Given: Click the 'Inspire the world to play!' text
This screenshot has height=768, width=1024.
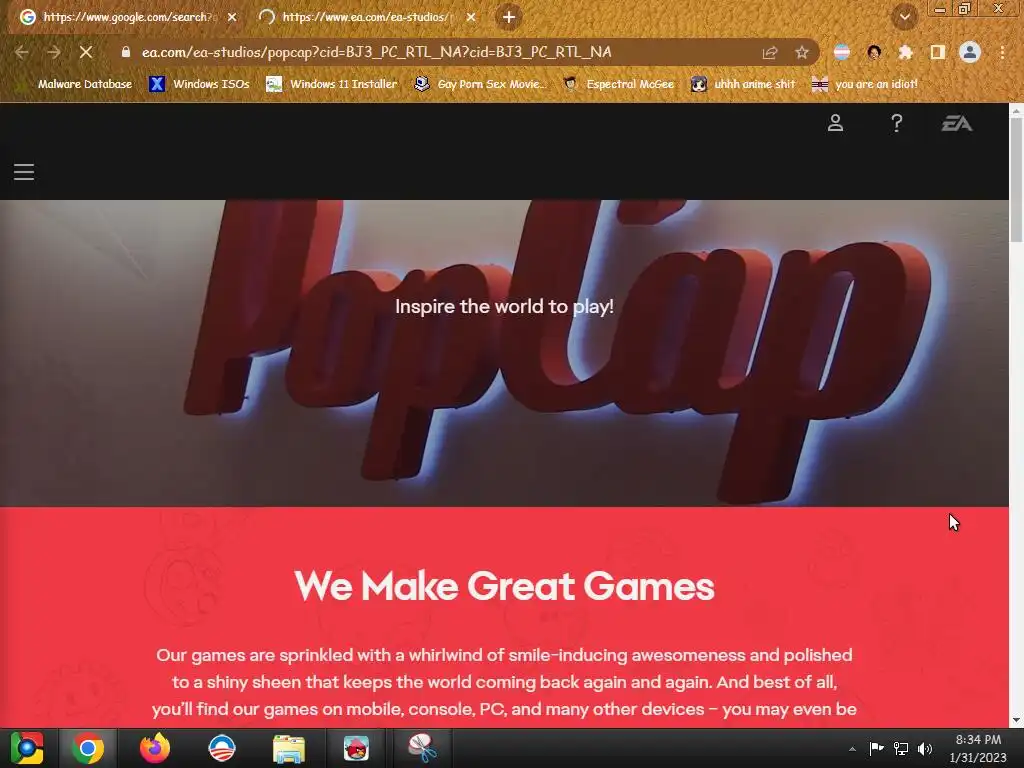Looking at the screenshot, I should tap(504, 306).
